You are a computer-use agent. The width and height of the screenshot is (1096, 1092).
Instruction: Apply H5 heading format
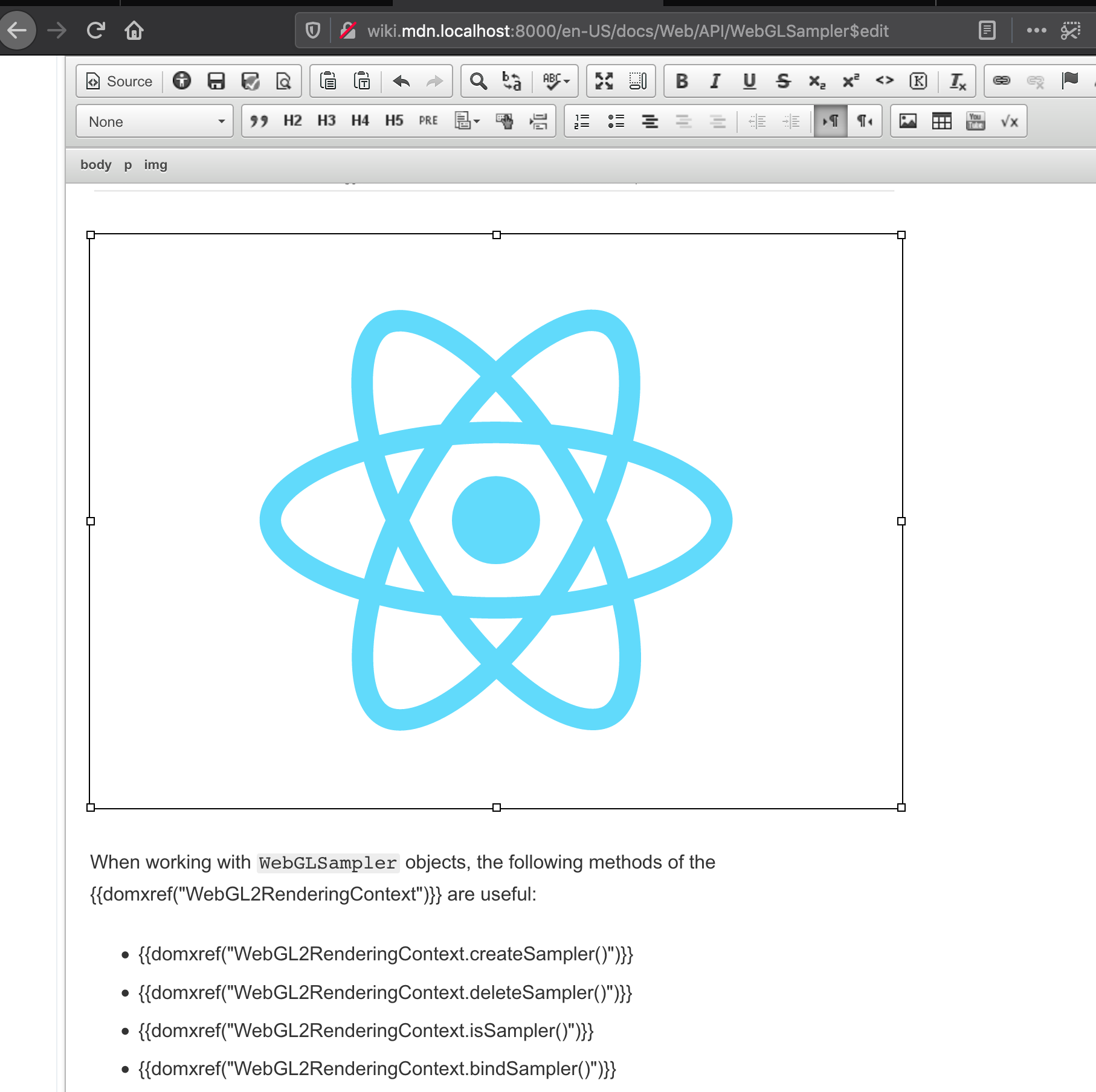395,121
